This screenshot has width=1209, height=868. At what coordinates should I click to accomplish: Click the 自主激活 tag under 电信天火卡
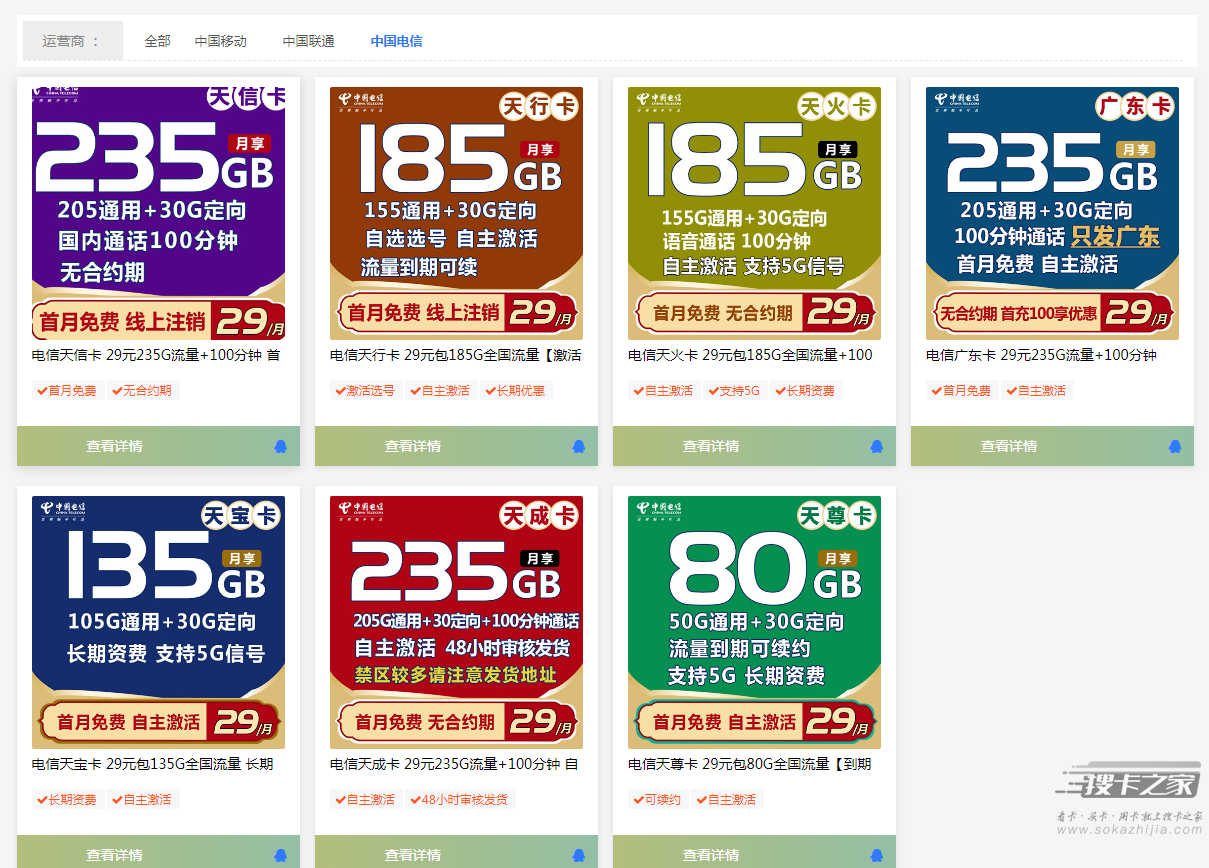[x=663, y=391]
